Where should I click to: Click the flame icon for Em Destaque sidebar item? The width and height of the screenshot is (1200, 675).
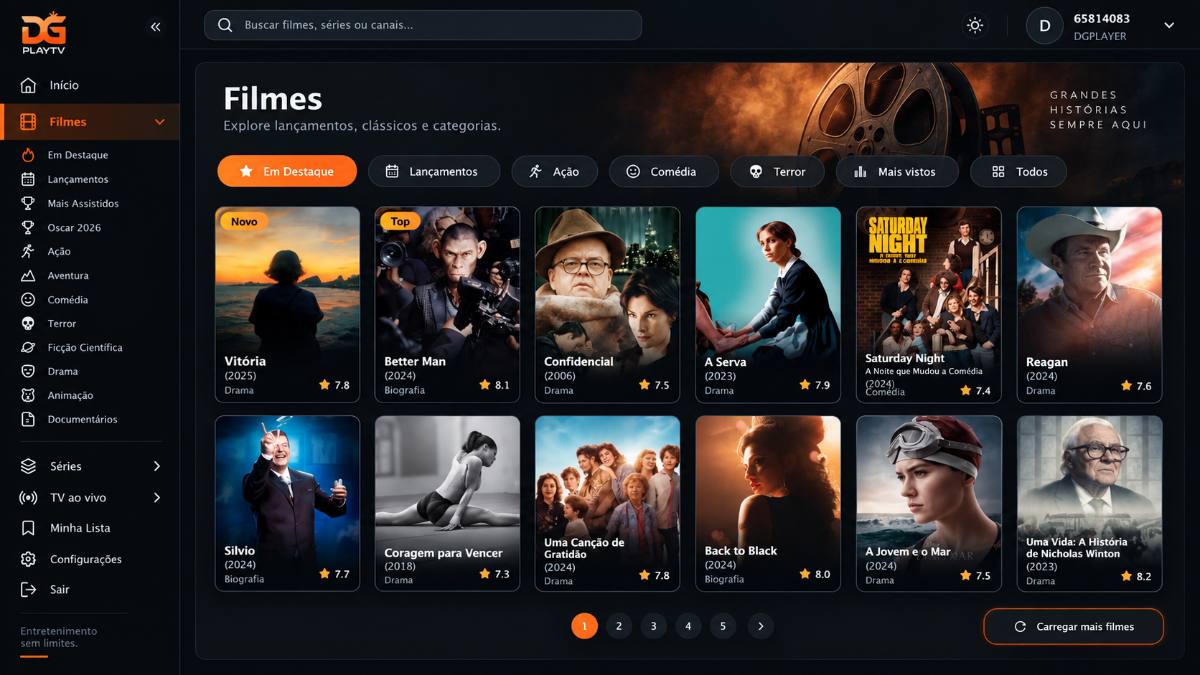coord(28,155)
